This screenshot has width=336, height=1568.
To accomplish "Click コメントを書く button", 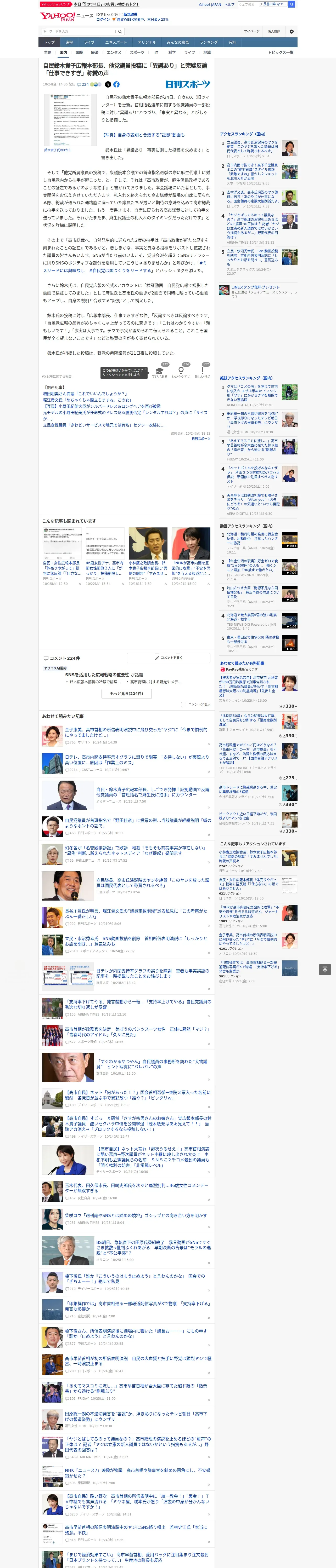I will pyautogui.click(x=168, y=658).
